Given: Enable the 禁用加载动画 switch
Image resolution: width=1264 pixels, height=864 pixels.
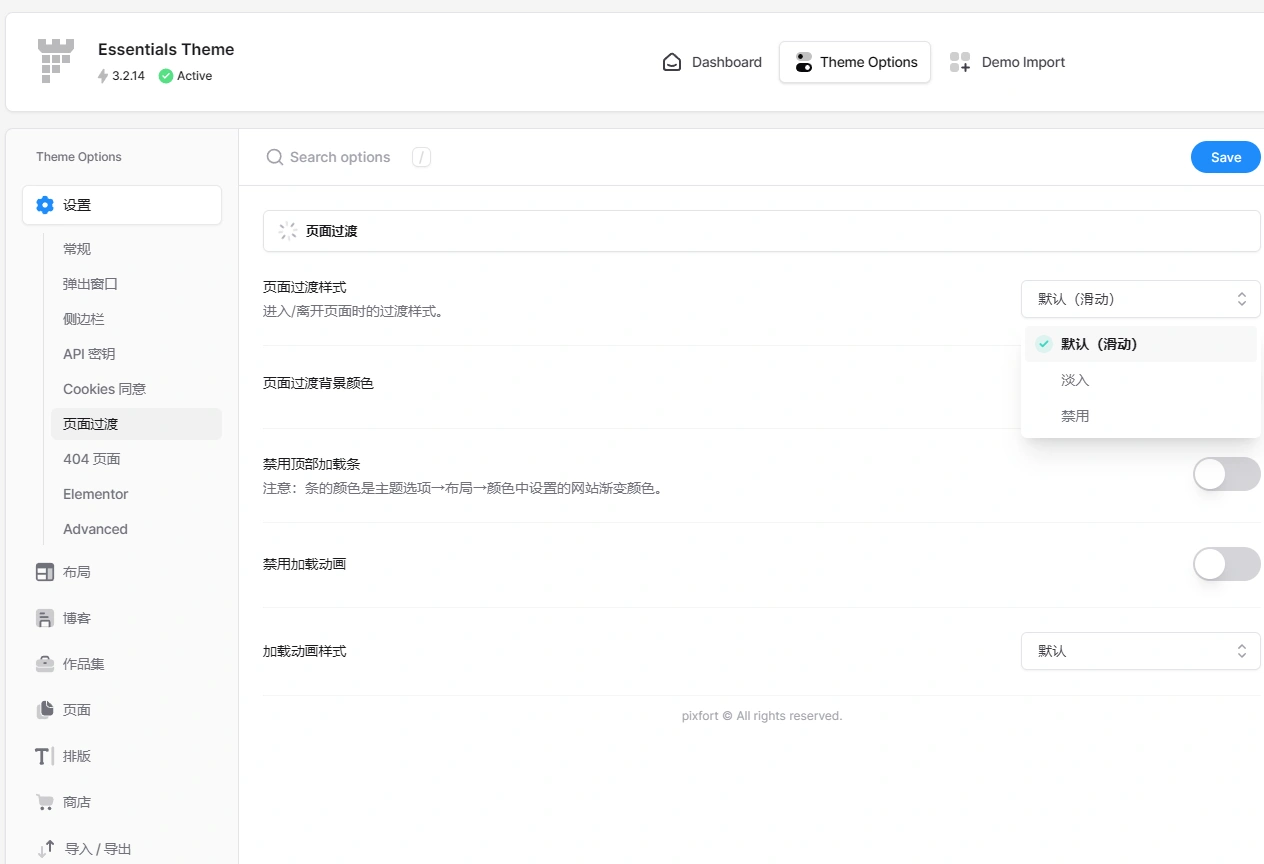Looking at the screenshot, I should [1226, 564].
